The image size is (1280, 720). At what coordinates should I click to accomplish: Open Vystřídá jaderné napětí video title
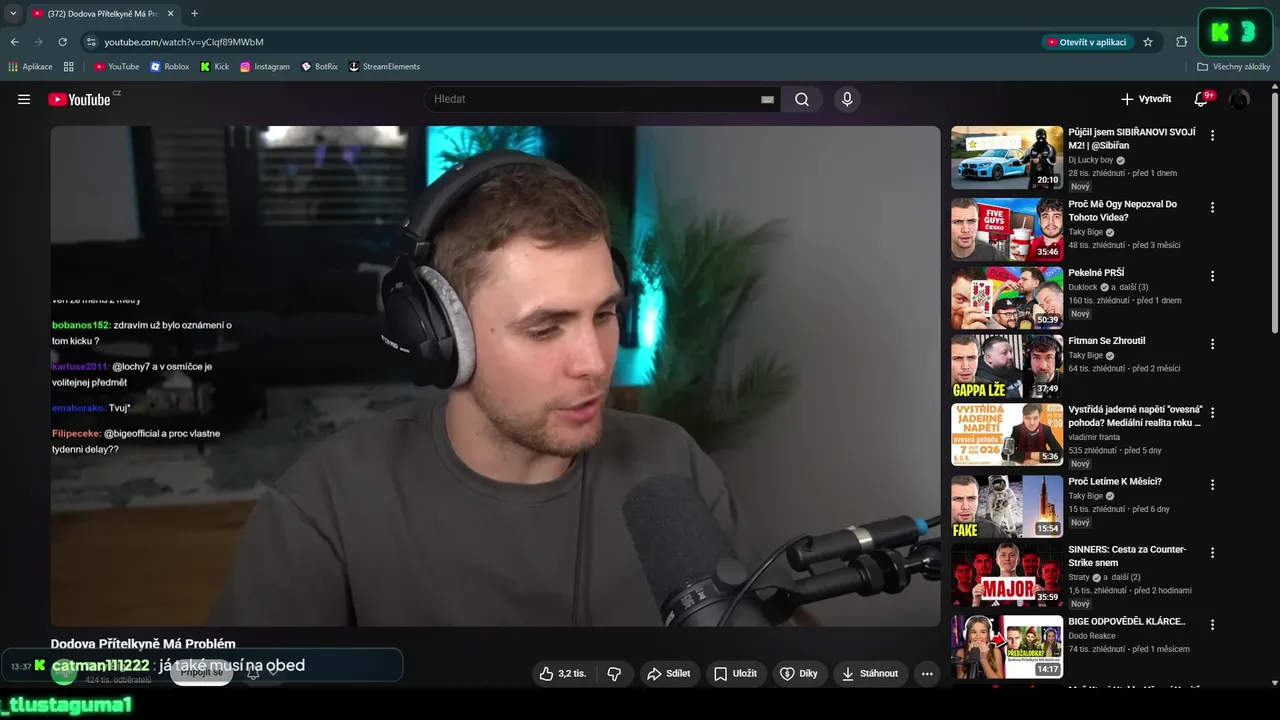click(x=1135, y=416)
